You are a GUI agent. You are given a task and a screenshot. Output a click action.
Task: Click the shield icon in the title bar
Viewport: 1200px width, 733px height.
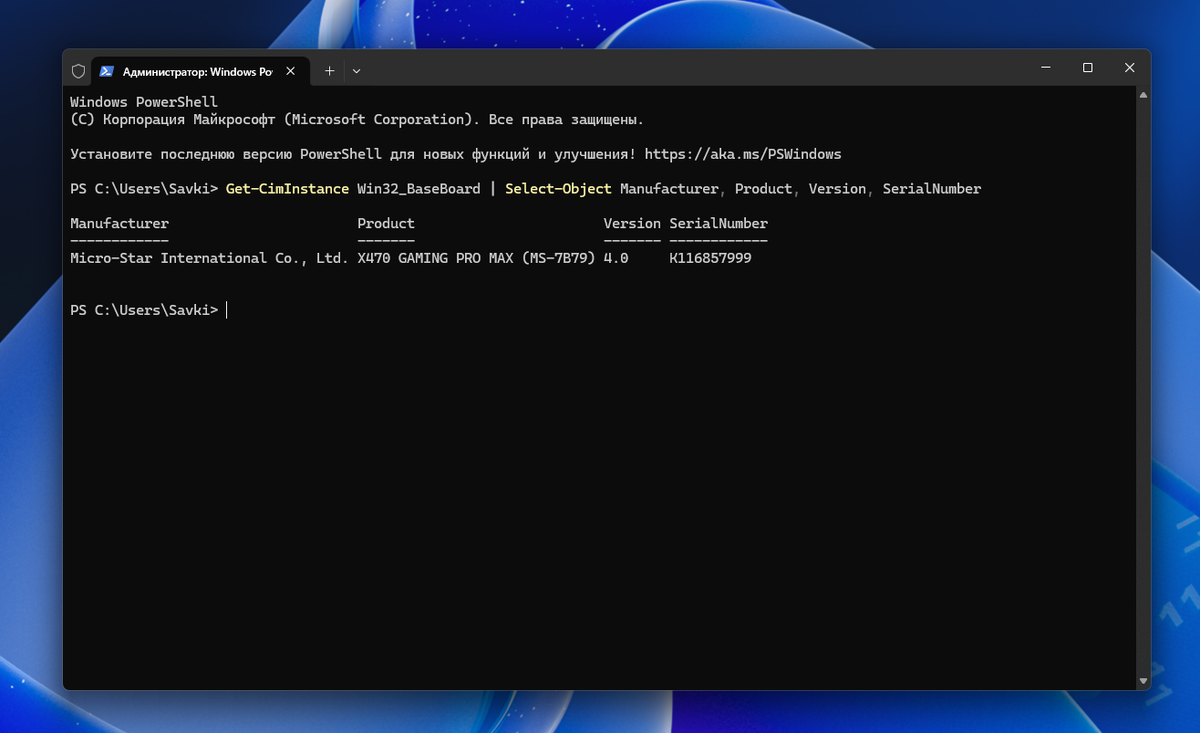point(79,71)
